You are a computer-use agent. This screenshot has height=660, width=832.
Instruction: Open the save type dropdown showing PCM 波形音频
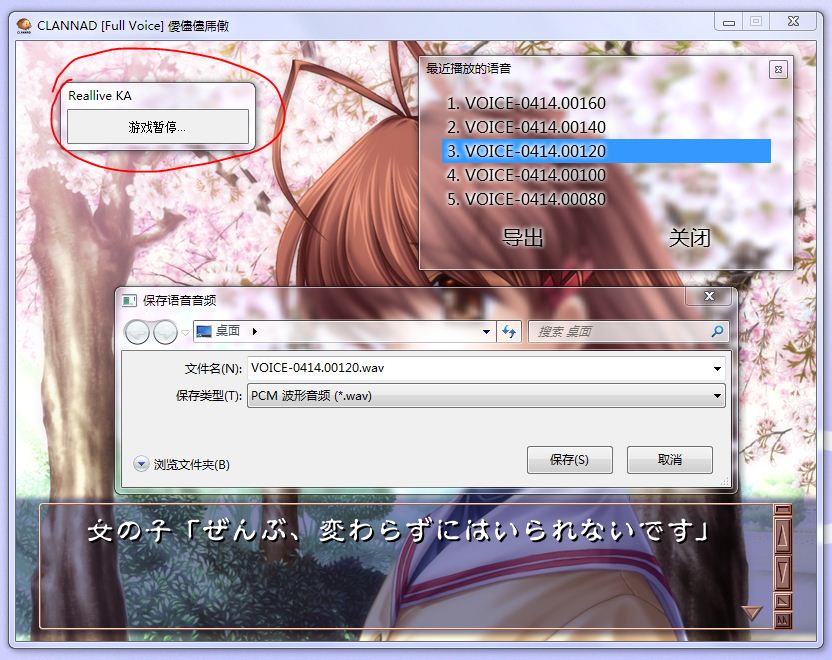pyautogui.click(x=717, y=396)
